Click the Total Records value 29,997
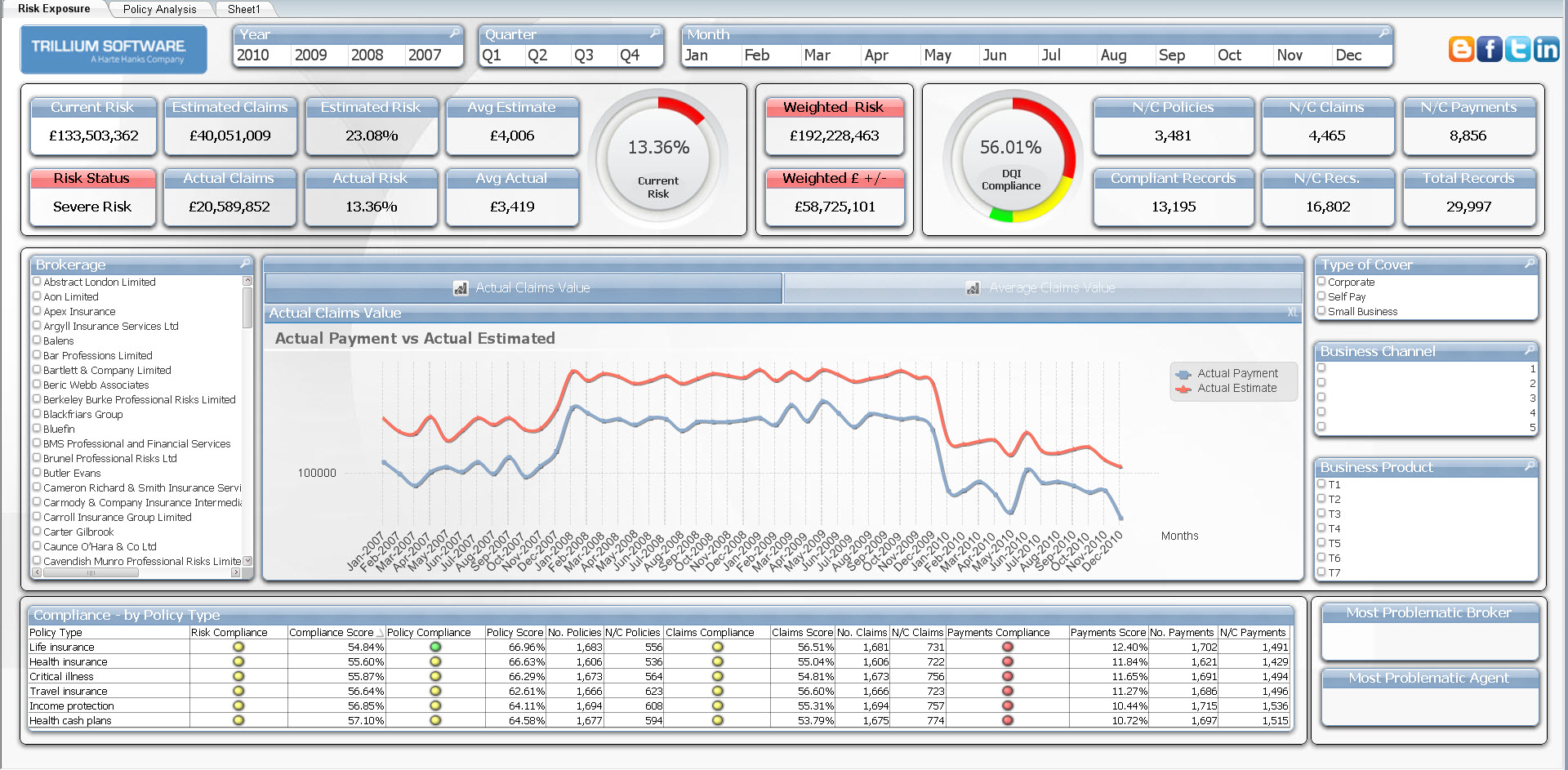Viewport: 1568px width, 770px height. [1468, 207]
